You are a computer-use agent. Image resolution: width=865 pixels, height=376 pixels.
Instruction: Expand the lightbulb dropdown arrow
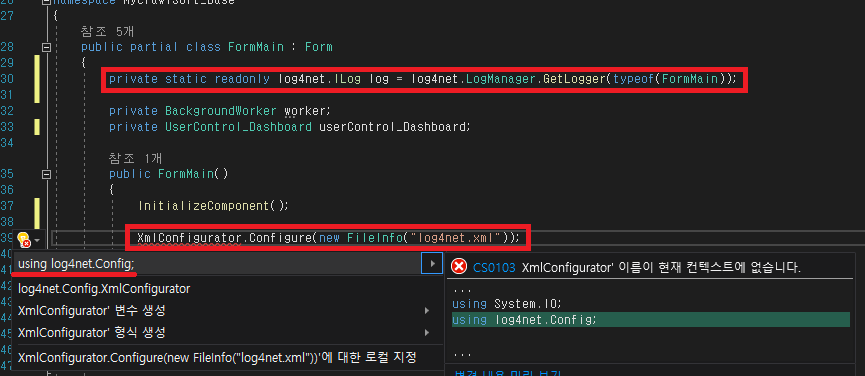(x=37, y=240)
